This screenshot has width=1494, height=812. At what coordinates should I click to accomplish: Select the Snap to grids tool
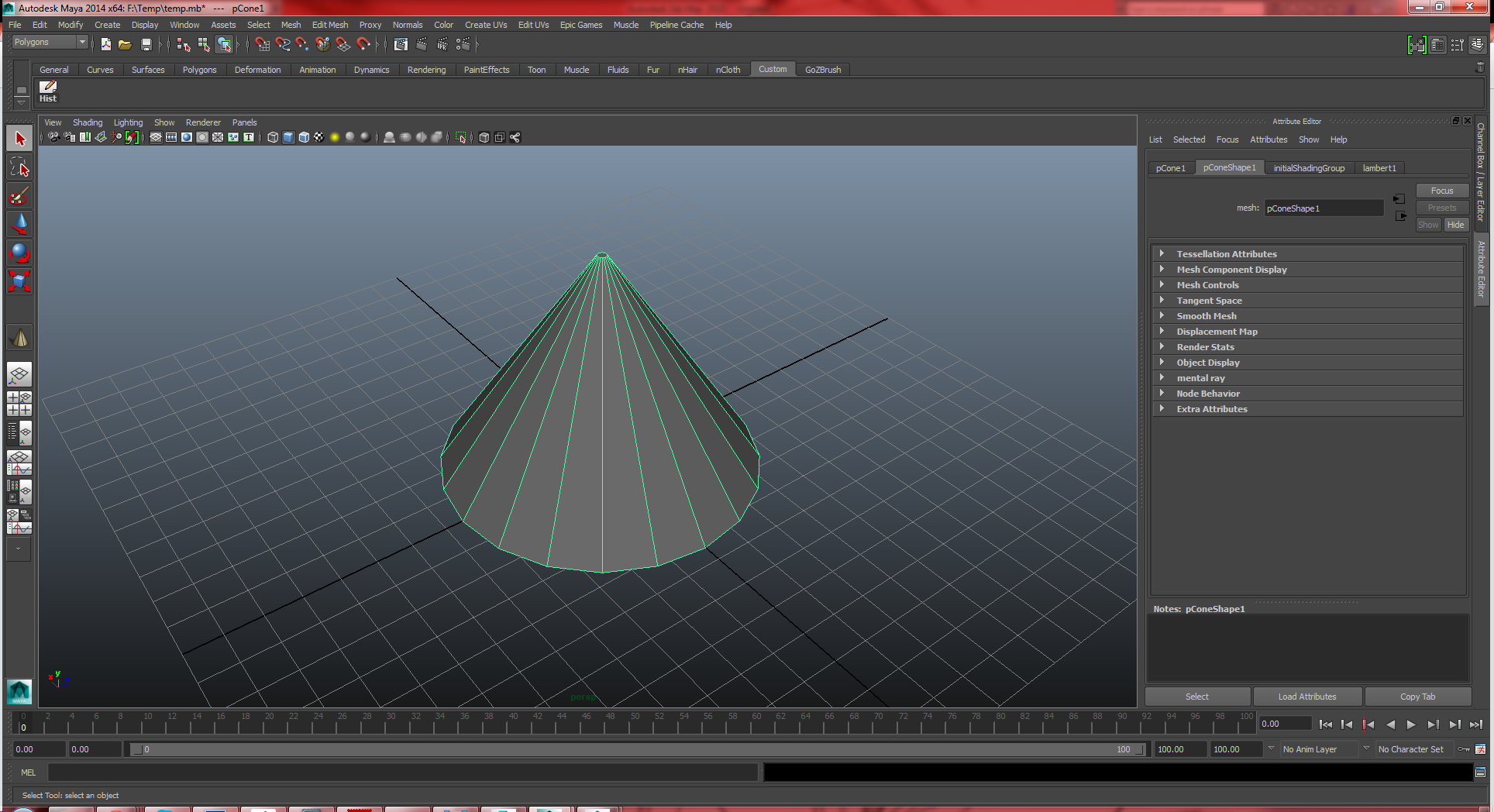tap(262, 44)
